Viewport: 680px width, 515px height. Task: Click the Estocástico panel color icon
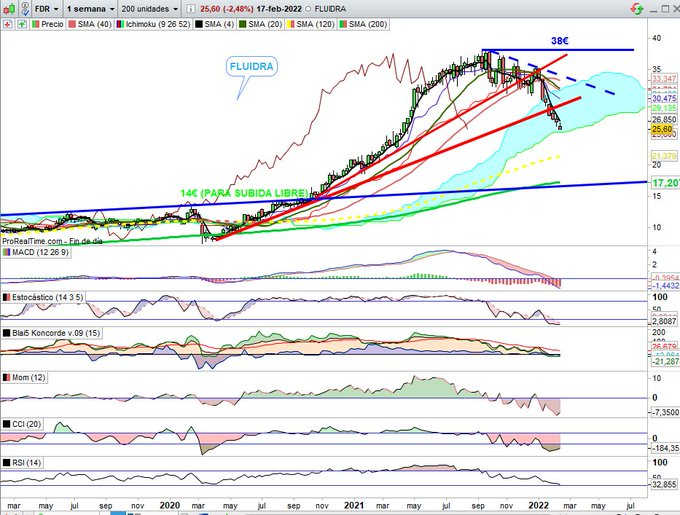point(7,297)
